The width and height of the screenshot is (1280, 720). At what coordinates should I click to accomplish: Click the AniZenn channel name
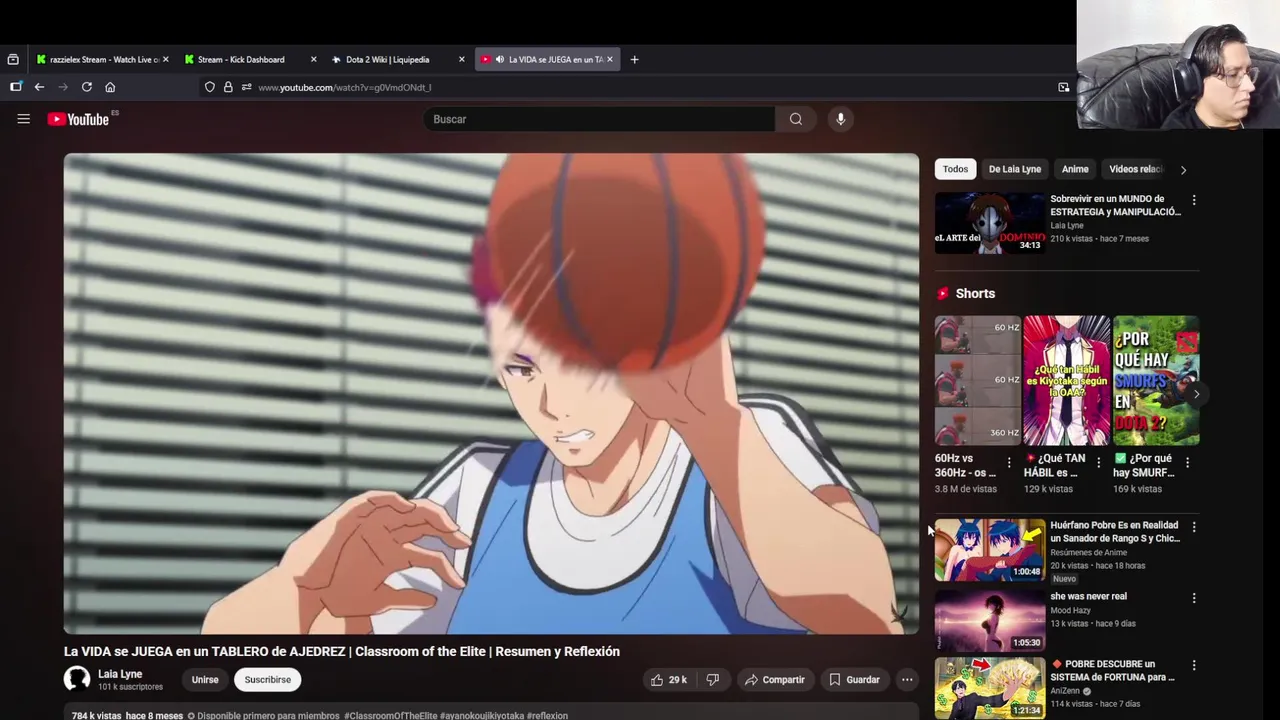1065,691
